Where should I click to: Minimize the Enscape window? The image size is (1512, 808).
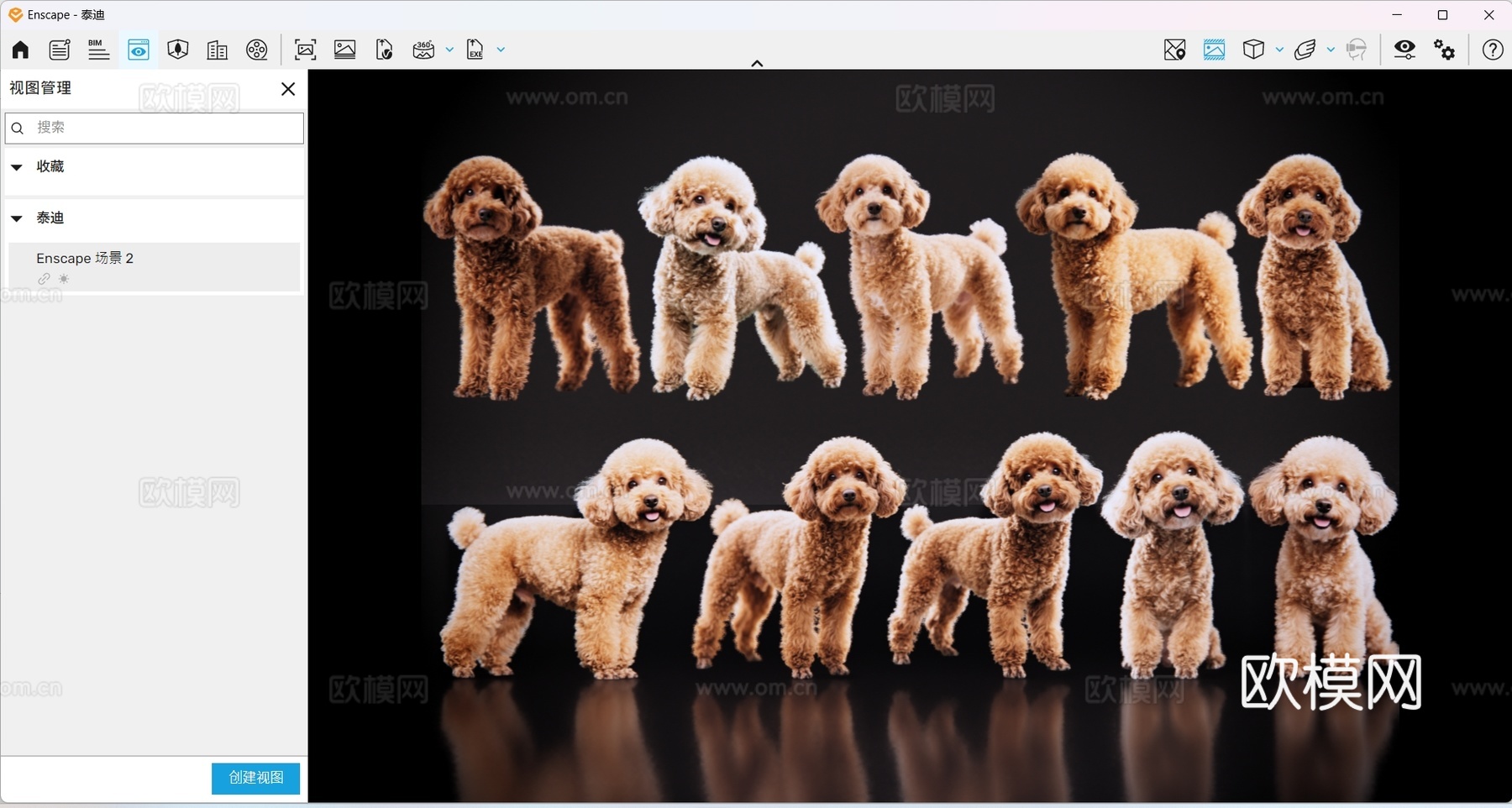[x=1397, y=14]
